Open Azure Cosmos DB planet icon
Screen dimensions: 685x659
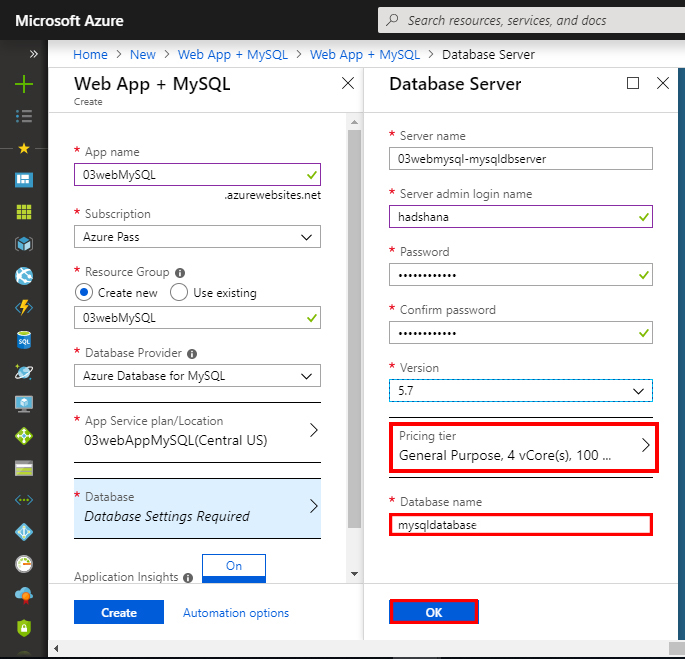24,372
